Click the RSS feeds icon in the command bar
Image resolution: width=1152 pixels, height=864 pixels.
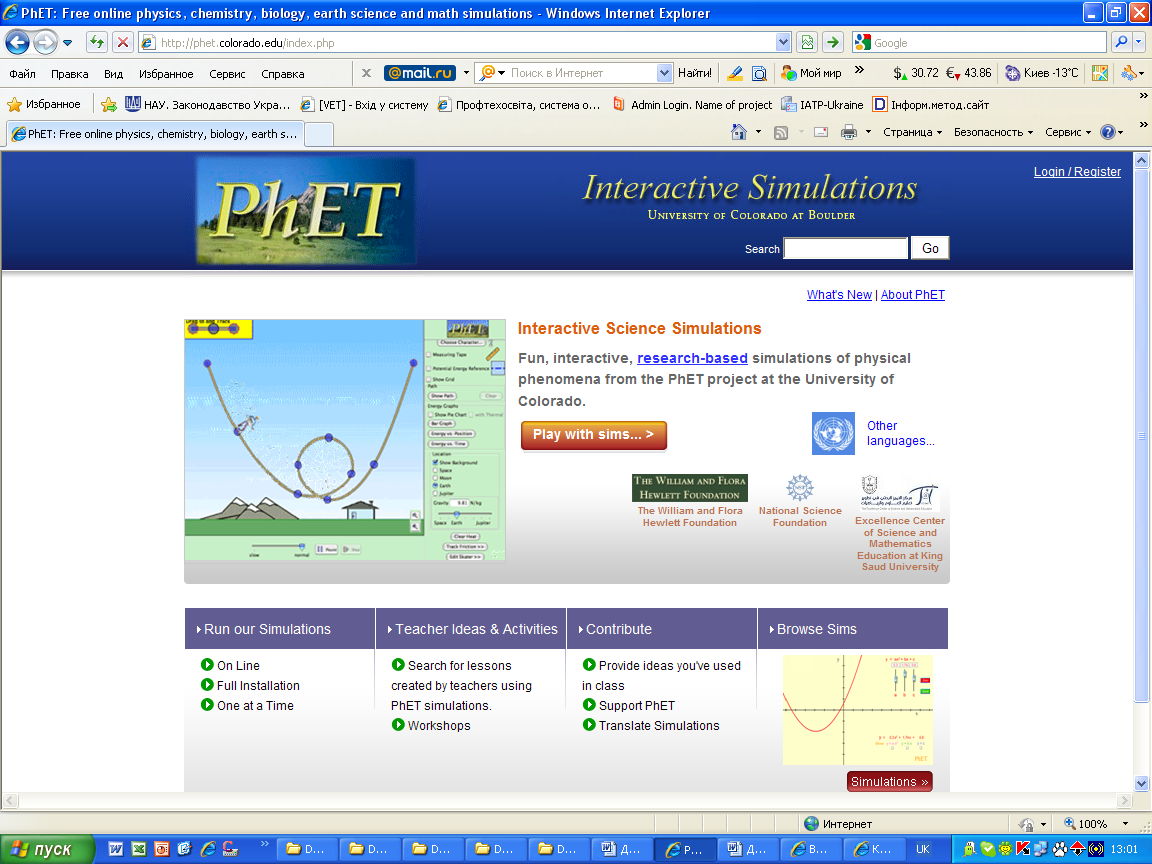point(781,132)
